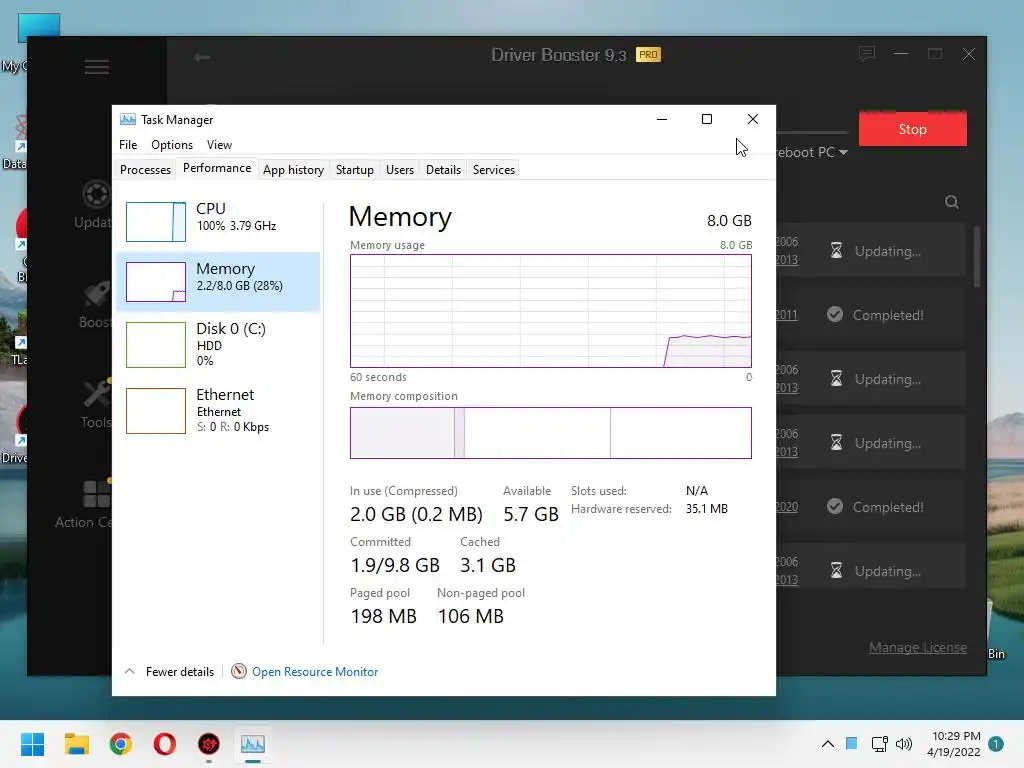Click the 2020 driver date link
The width and height of the screenshot is (1024, 768).
tap(786, 507)
